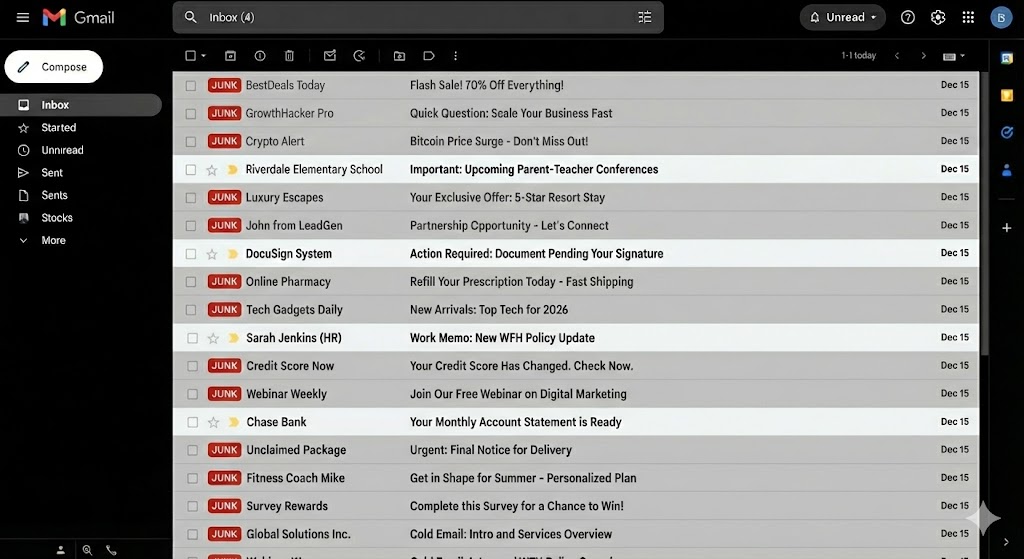The height and width of the screenshot is (559, 1024).
Task: Open the account avatar
Action: coord(1001,18)
